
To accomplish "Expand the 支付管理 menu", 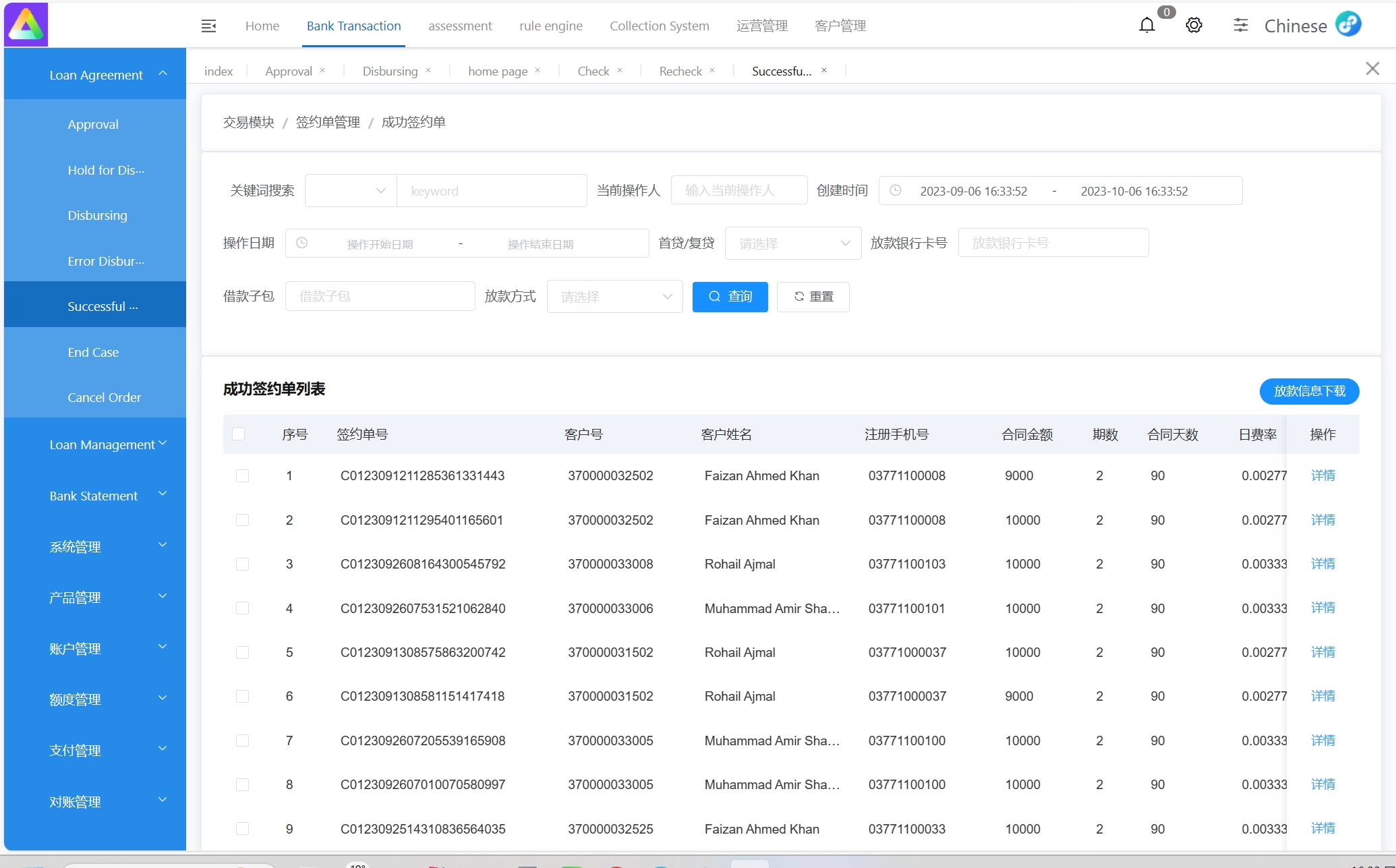I will coord(95,750).
